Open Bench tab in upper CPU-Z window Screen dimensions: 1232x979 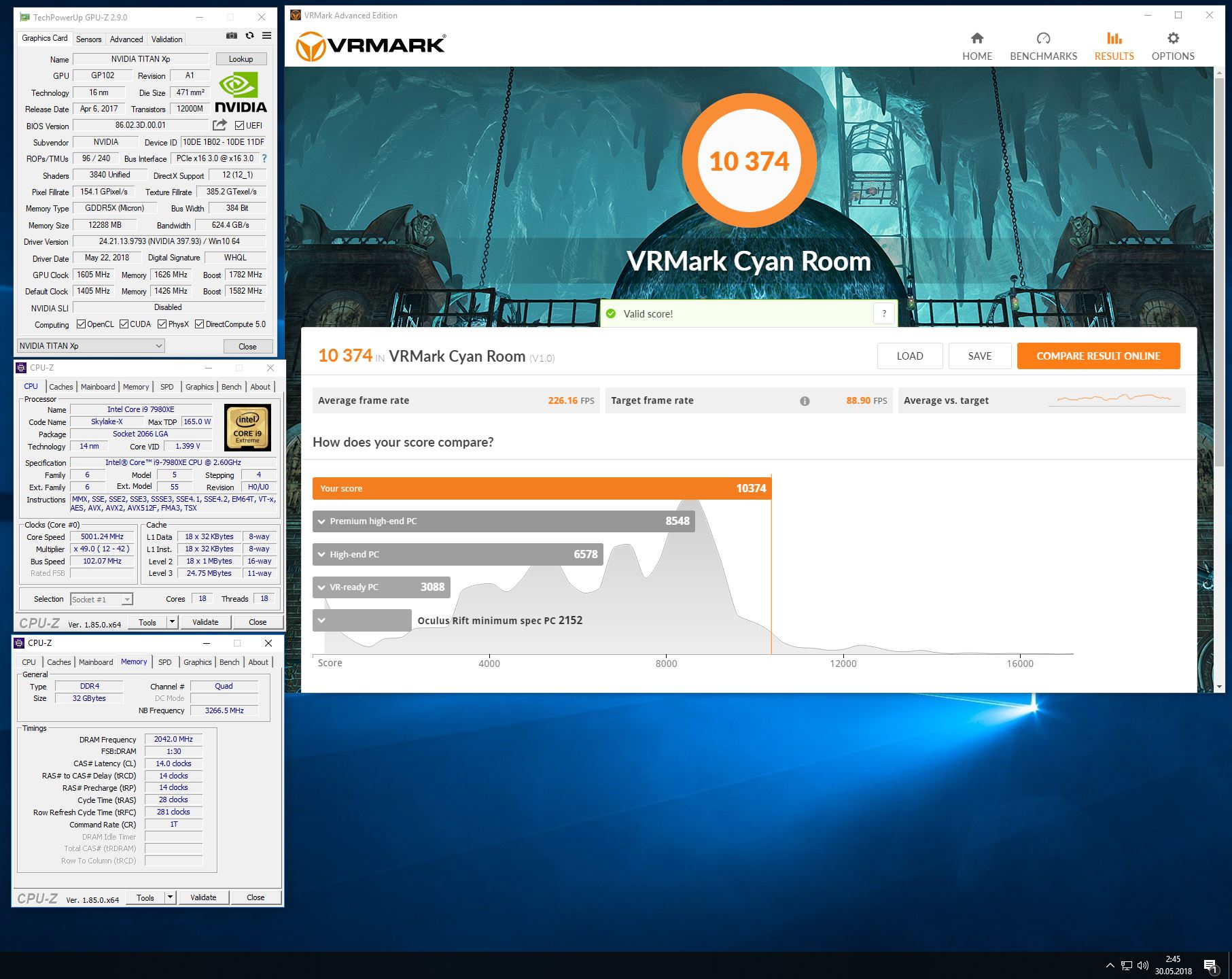pyautogui.click(x=232, y=387)
